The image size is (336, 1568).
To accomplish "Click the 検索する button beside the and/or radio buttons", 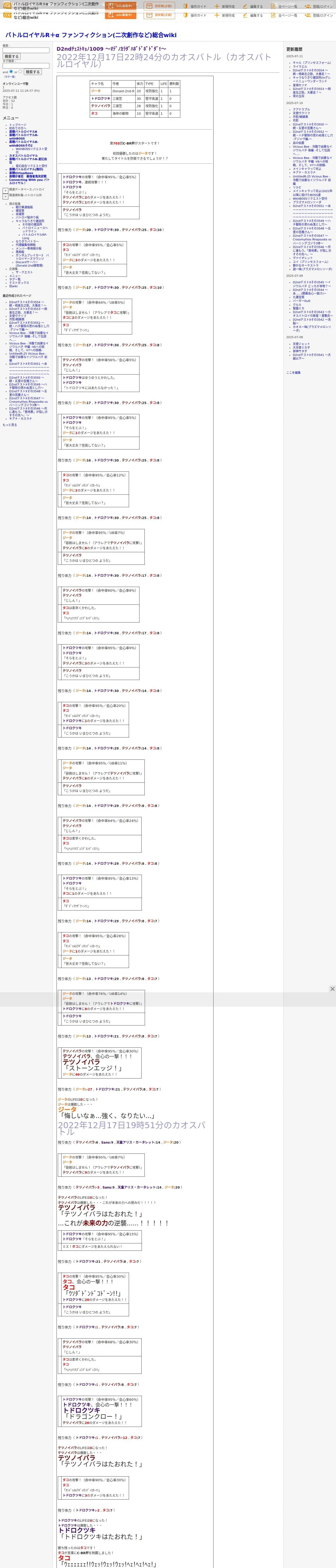I will pos(33,72).
